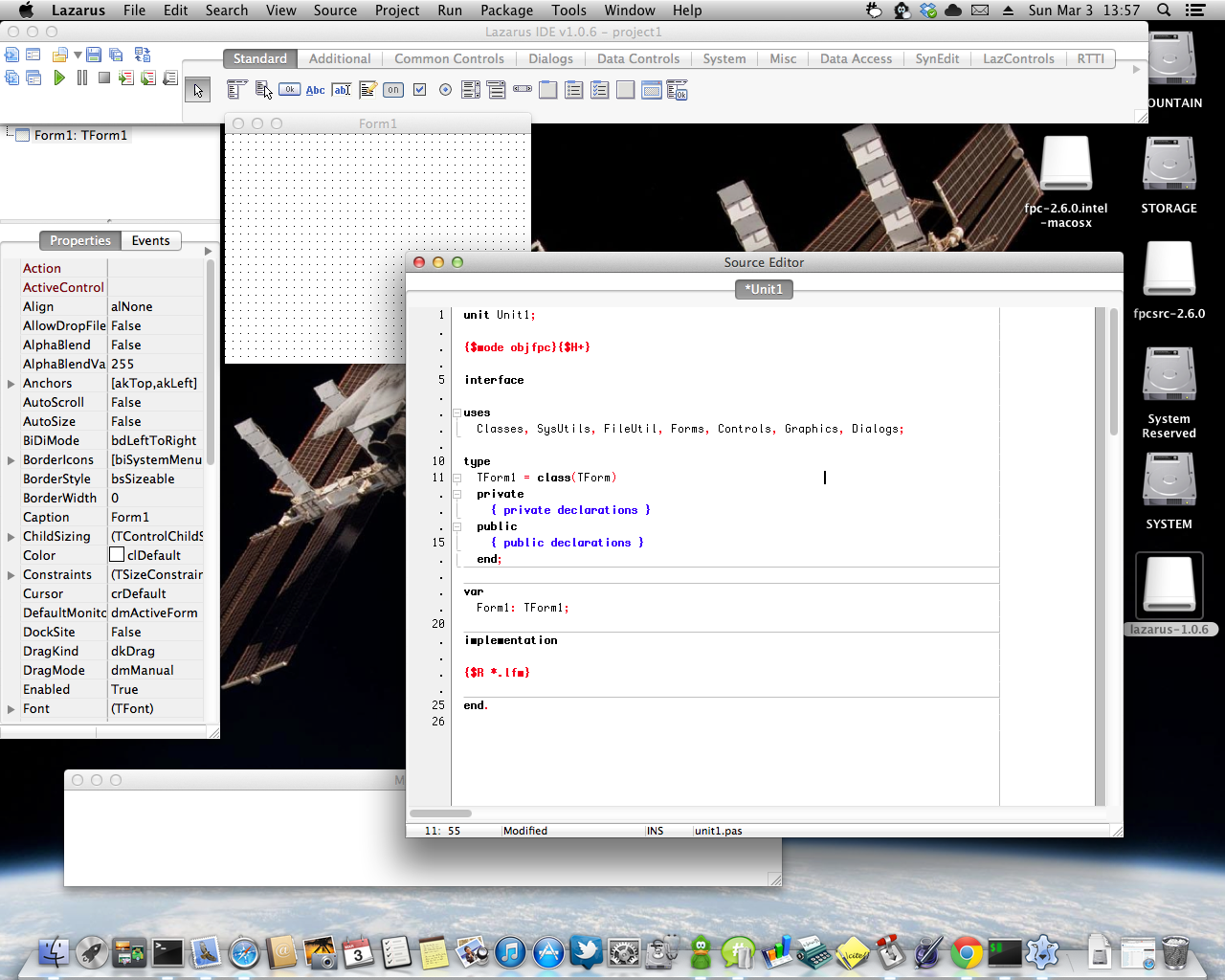1225x980 pixels.
Task: Run the project with green play icon
Action: pyautogui.click(x=59, y=78)
